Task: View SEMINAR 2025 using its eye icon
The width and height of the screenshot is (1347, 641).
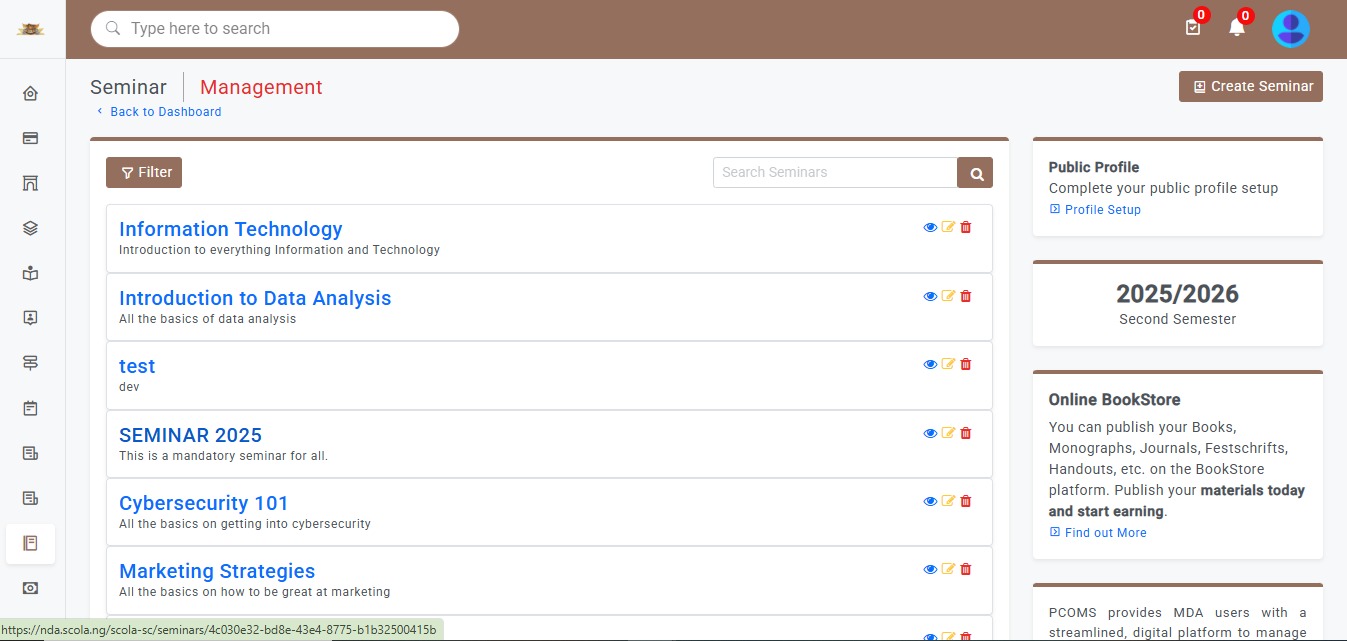Action: click(930, 433)
